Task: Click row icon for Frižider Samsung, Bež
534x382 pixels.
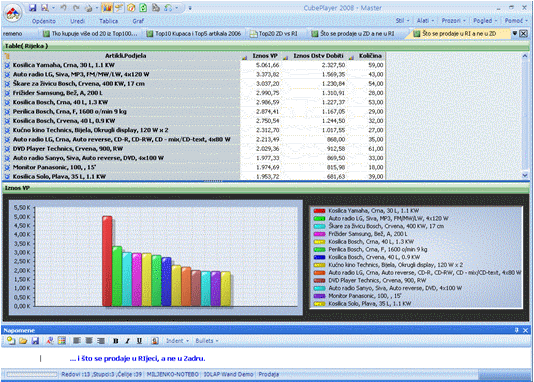Action: [7, 93]
